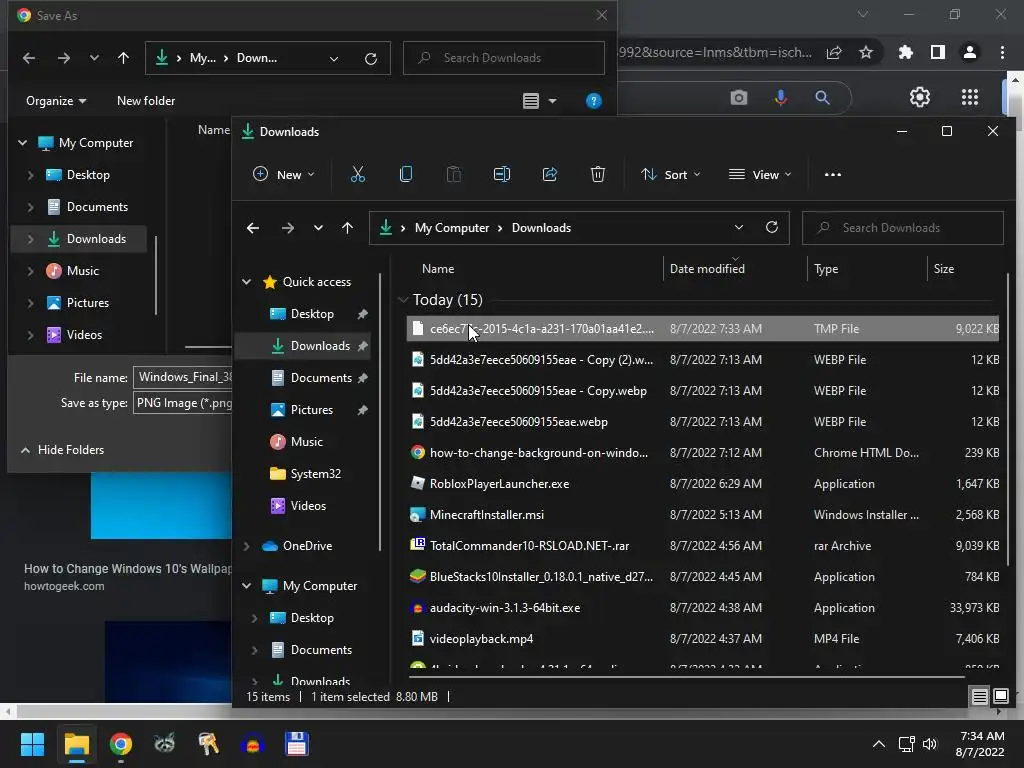This screenshot has width=1024, height=768.
Task: Select System32 folder in Quick access
Action: [x=315, y=473]
